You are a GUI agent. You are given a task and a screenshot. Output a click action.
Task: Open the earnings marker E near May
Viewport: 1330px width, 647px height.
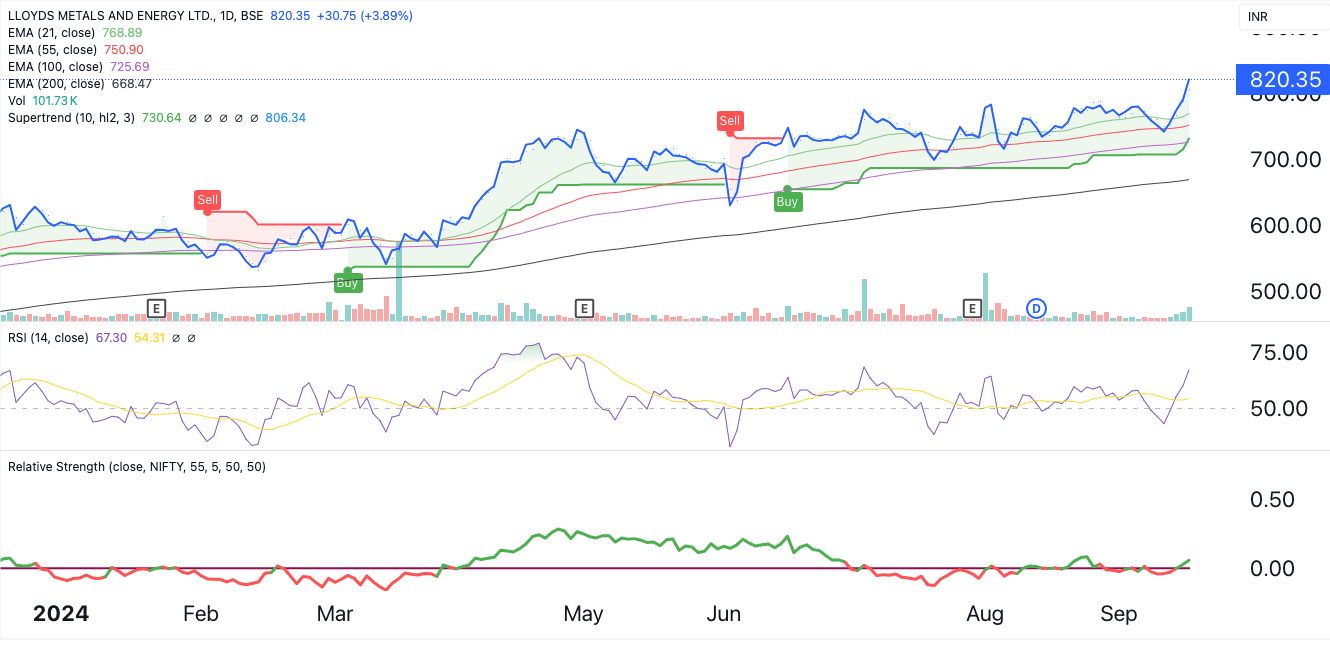584,308
